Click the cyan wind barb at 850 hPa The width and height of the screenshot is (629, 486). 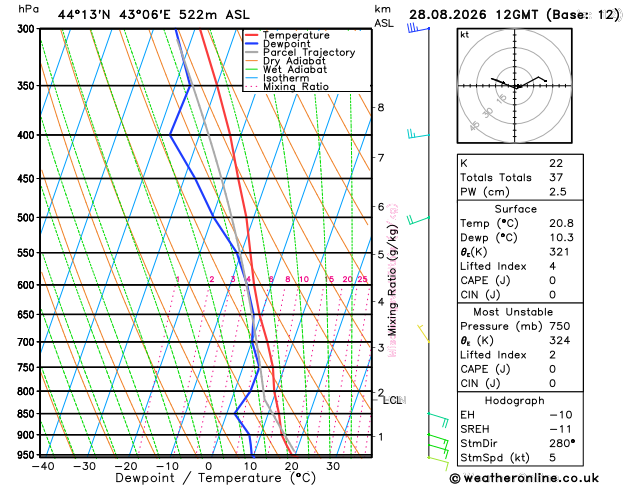tap(438, 420)
